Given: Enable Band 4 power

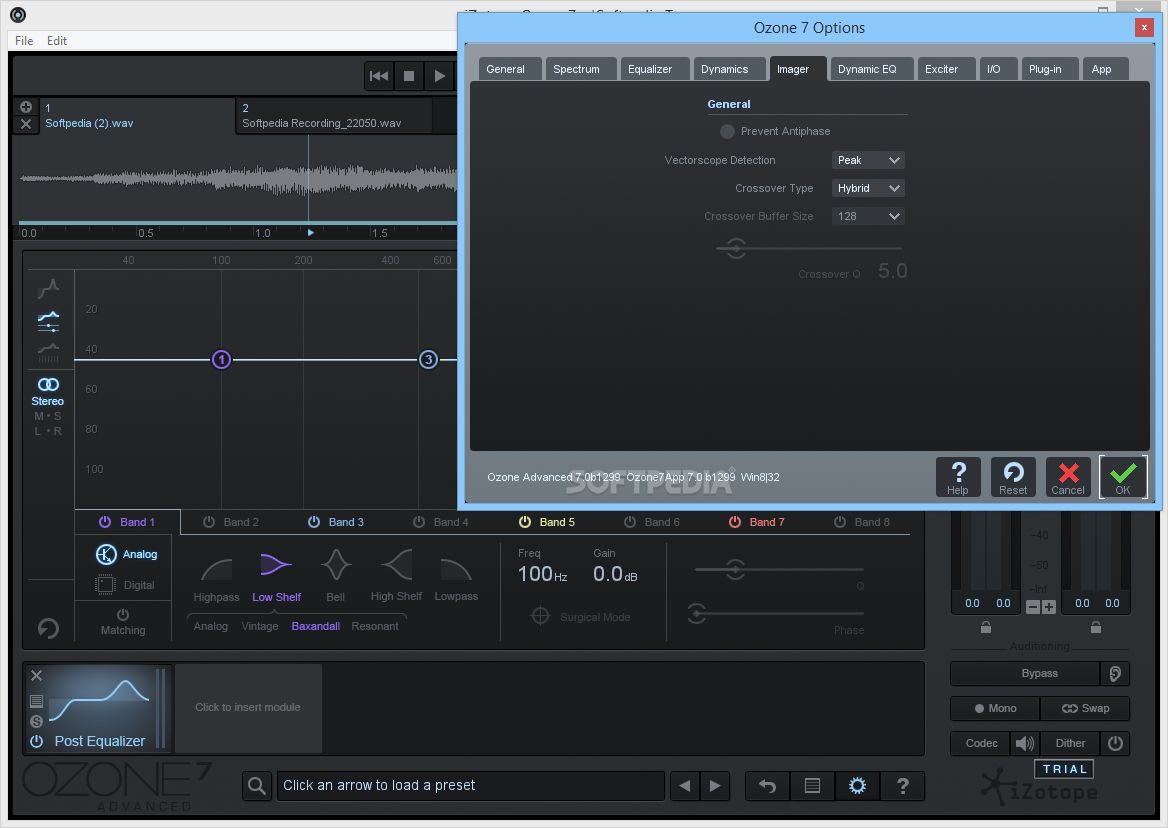Looking at the screenshot, I should point(419,522).
